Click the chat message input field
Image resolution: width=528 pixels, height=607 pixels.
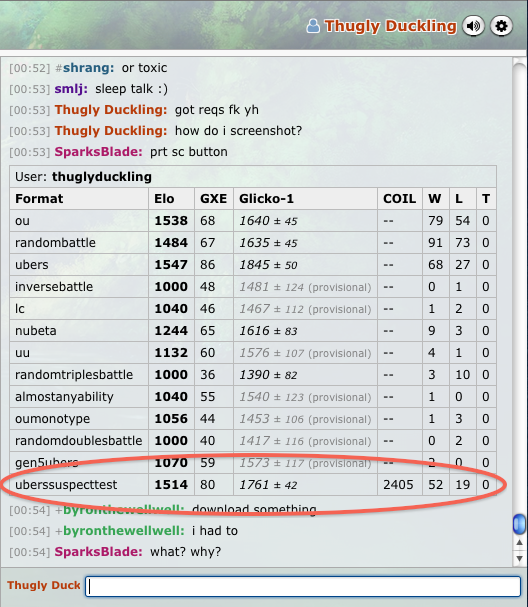pyautogui.click(x=303, y=586)
